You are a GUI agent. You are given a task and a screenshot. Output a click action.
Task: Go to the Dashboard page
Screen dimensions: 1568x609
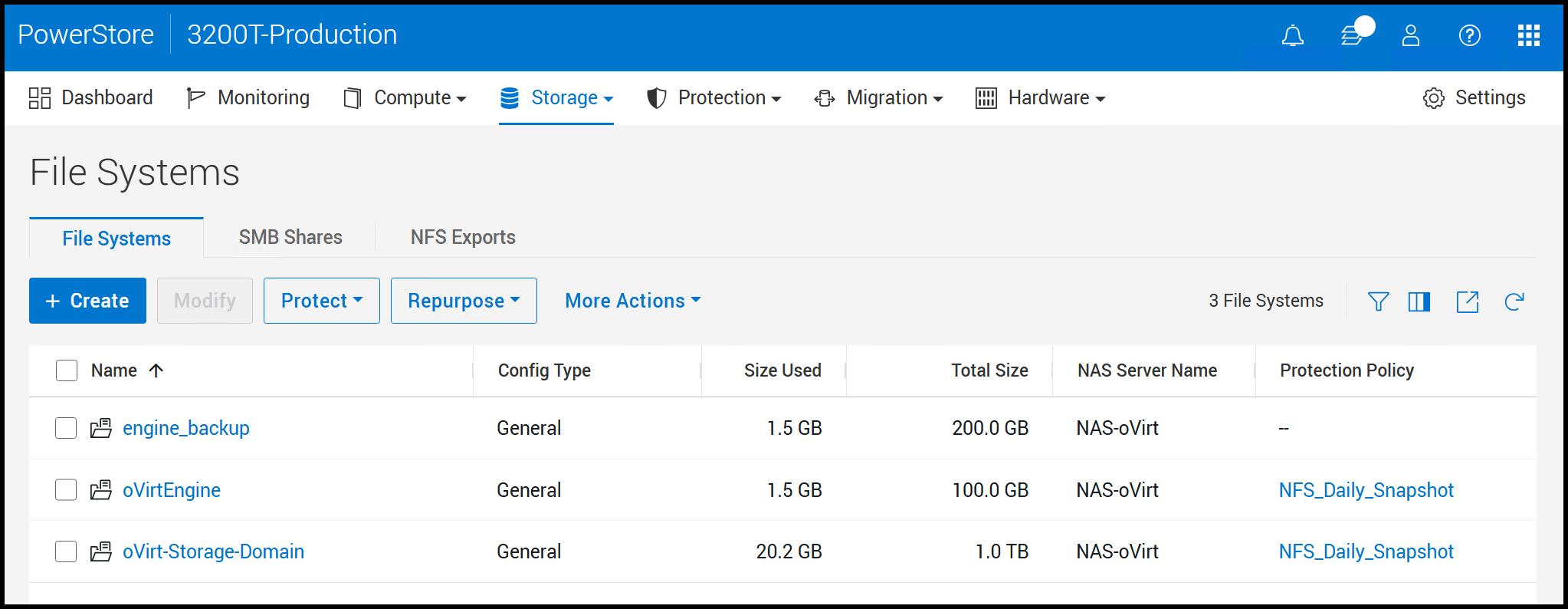tap(91, 98)
